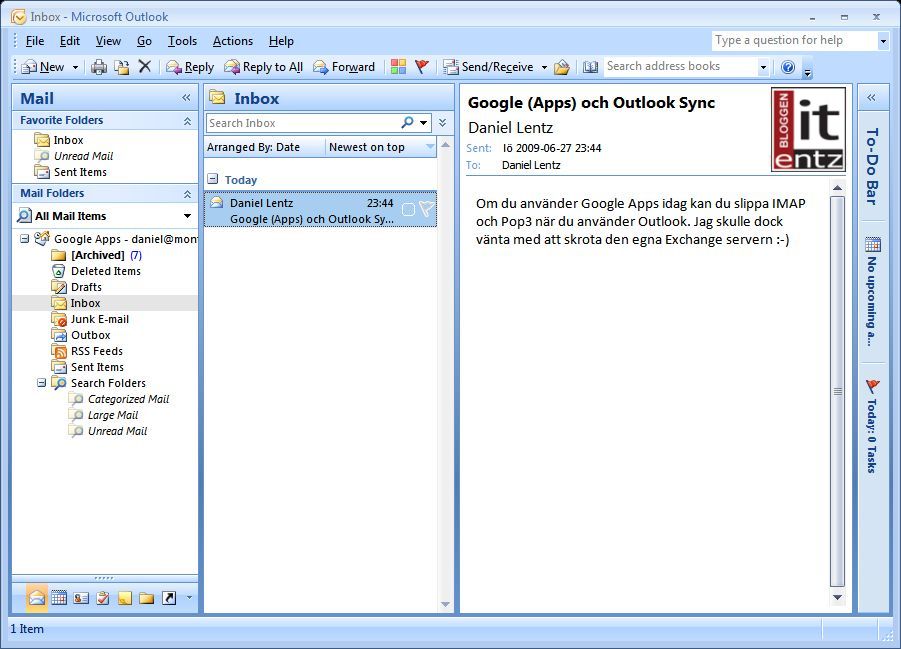Click the Send/Receive button
The image size is (901, 649).
488,67
